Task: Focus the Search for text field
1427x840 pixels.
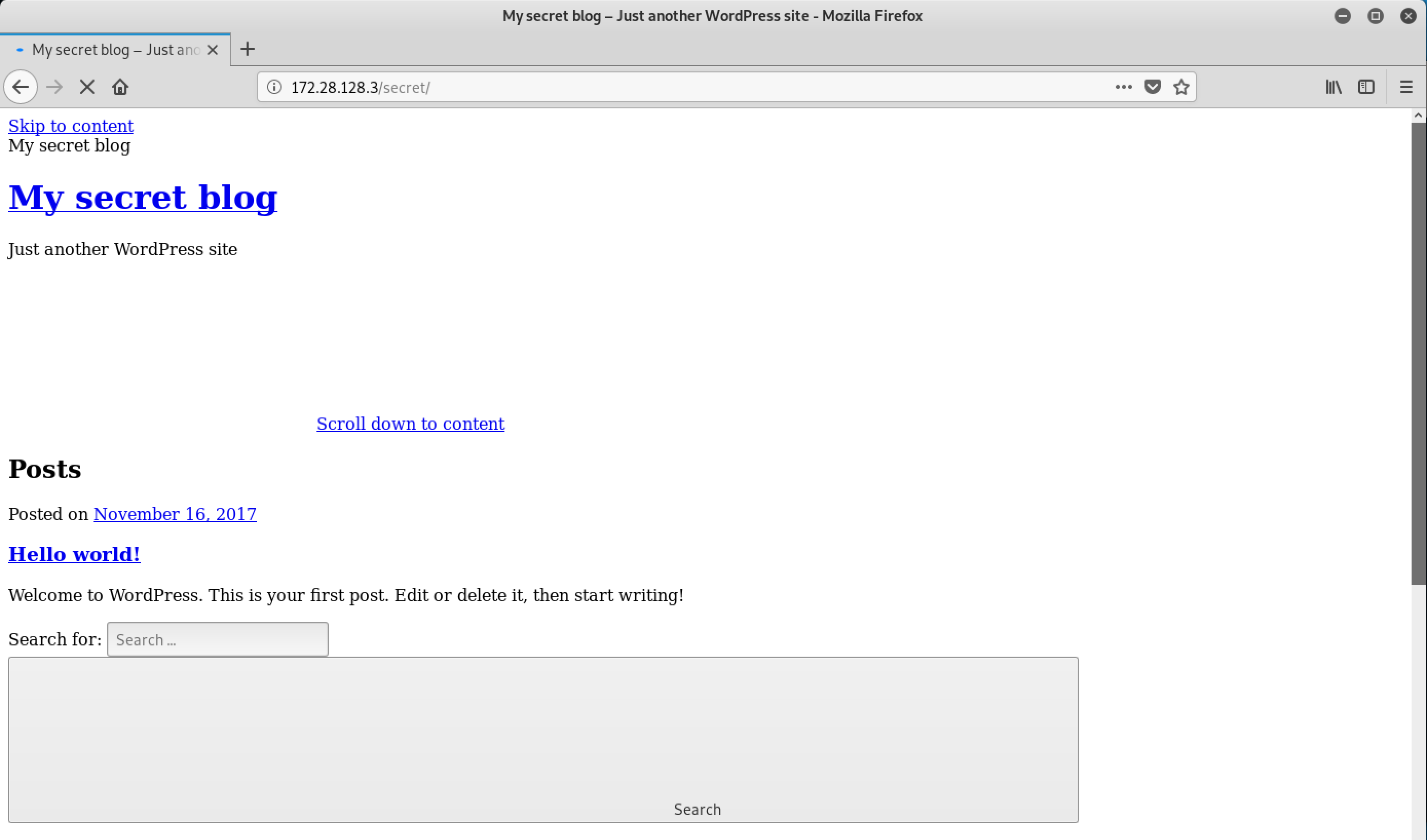Action: 217,640
